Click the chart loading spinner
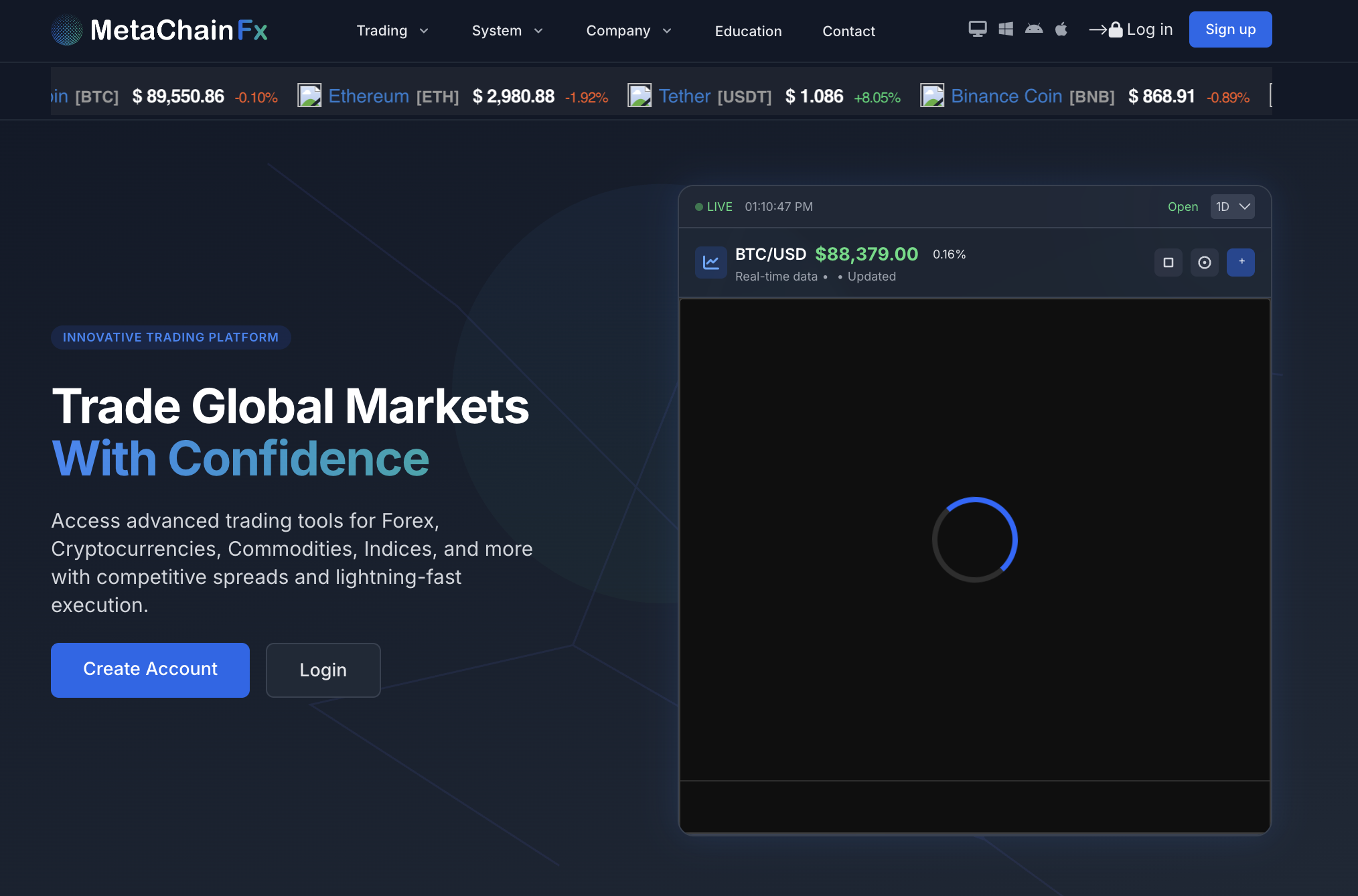The width and height of the screenshot is (1358, 896). pos(973,540)
